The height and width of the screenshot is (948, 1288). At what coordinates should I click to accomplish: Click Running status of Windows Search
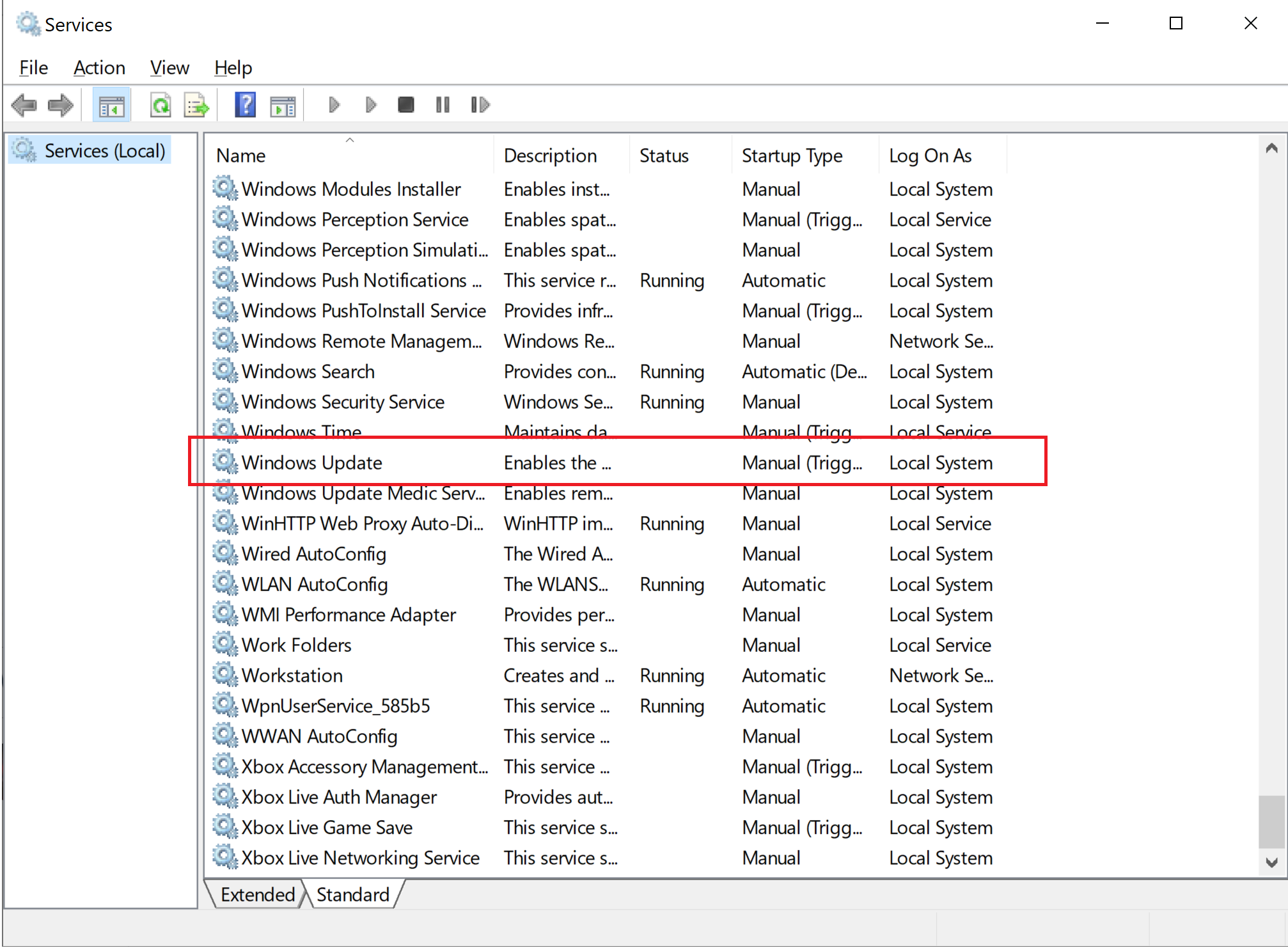(672, 372)
